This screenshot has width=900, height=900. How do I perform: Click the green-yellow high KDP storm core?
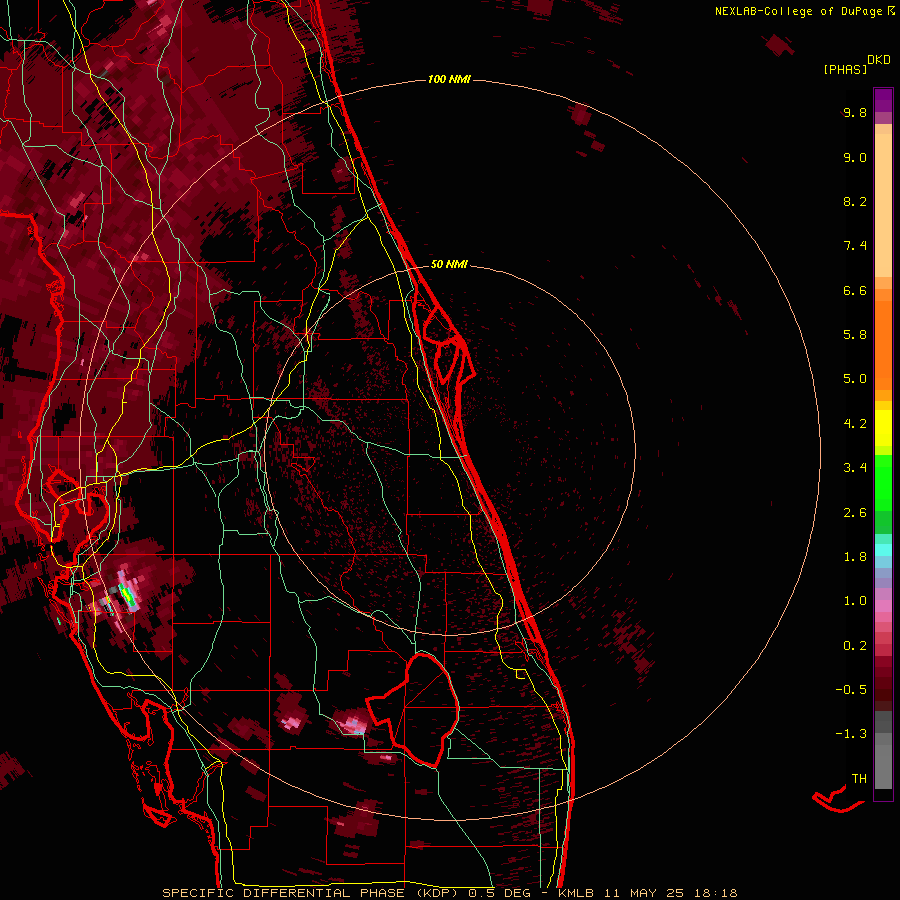pyautogui.click(x=127, y=595)
